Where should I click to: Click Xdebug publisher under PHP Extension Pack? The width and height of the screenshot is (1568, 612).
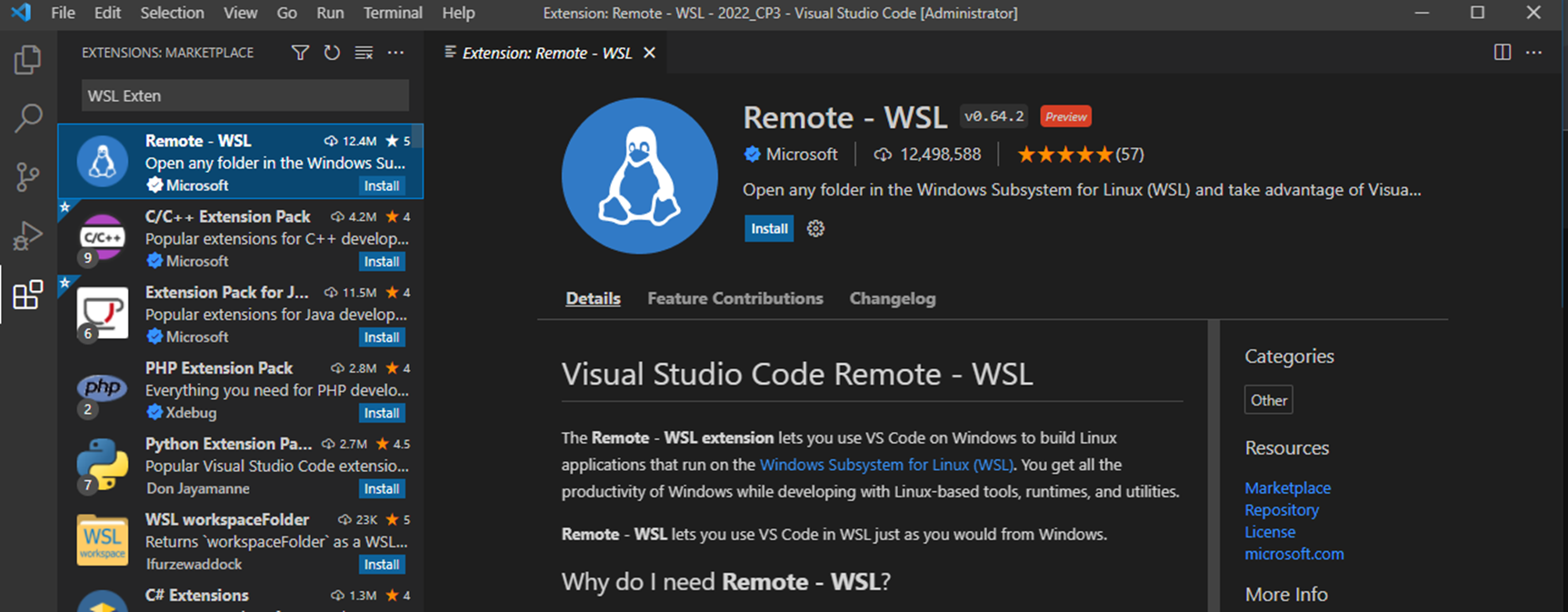191,413
